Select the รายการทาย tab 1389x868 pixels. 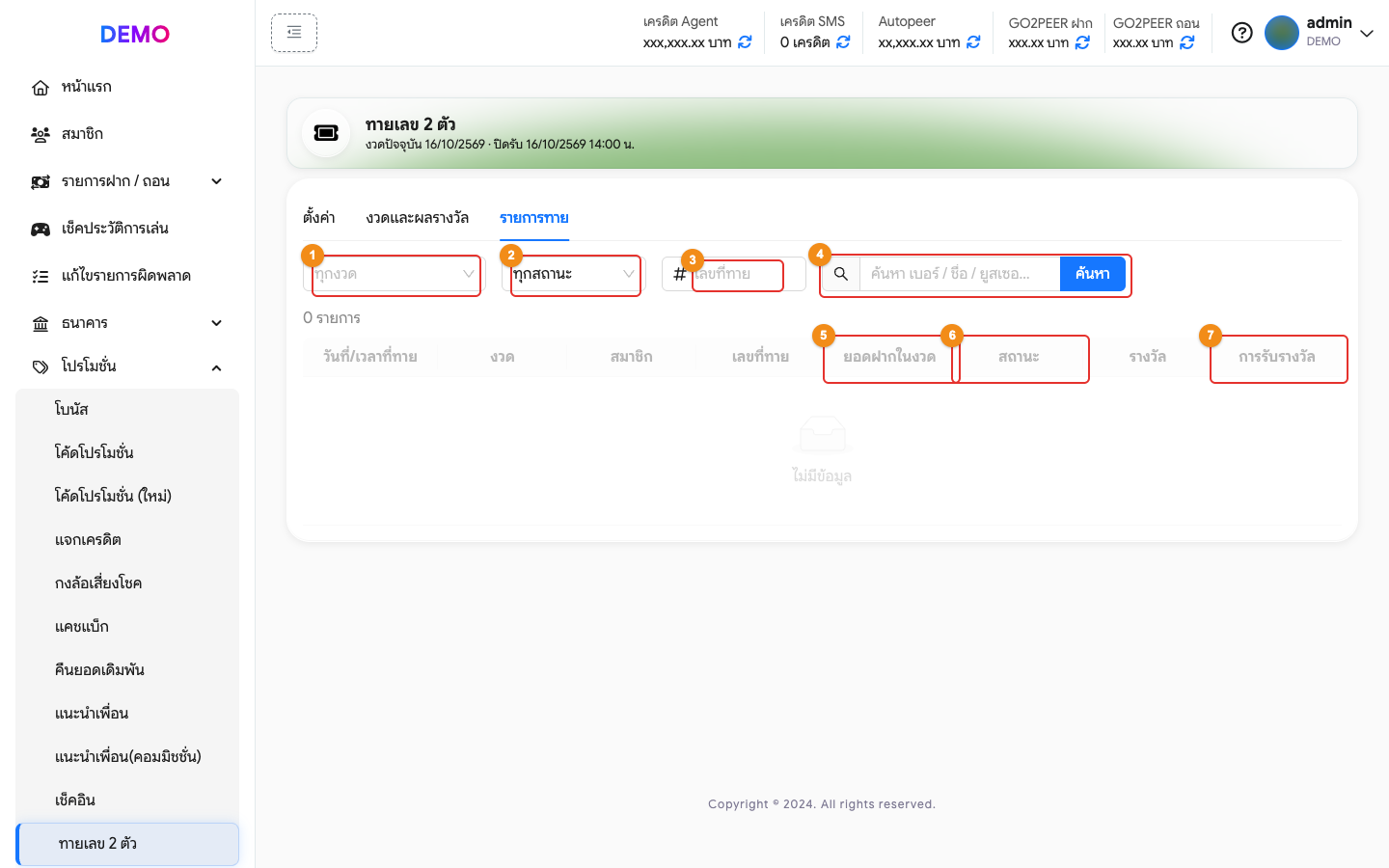coord(534,218)
